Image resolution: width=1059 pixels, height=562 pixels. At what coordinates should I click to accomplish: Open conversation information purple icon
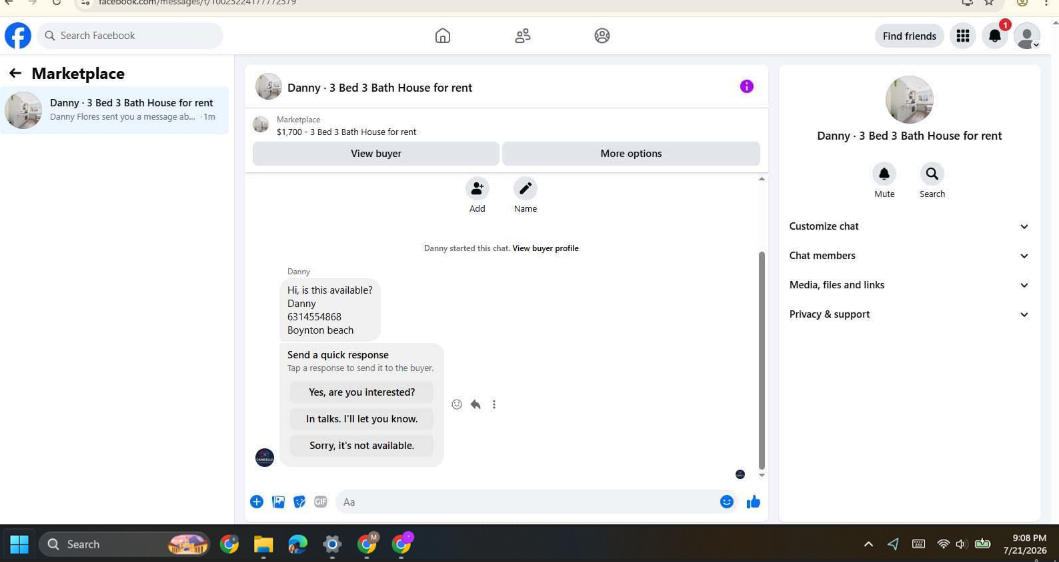[746, 86]
